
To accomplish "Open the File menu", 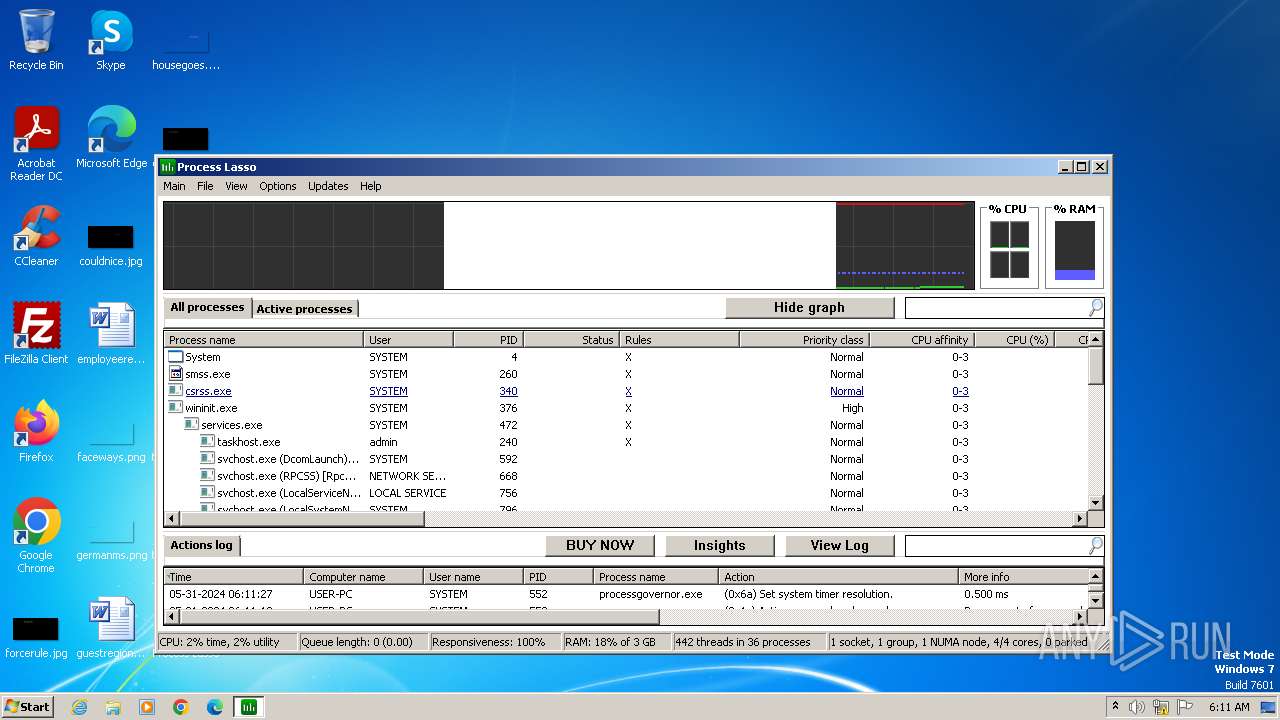I will tap(205, 186).
